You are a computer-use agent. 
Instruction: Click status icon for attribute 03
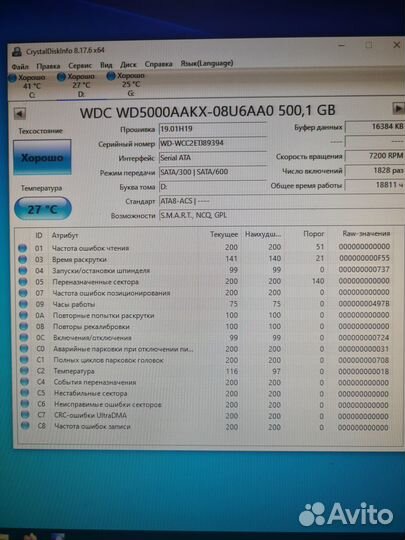[23, 259]
